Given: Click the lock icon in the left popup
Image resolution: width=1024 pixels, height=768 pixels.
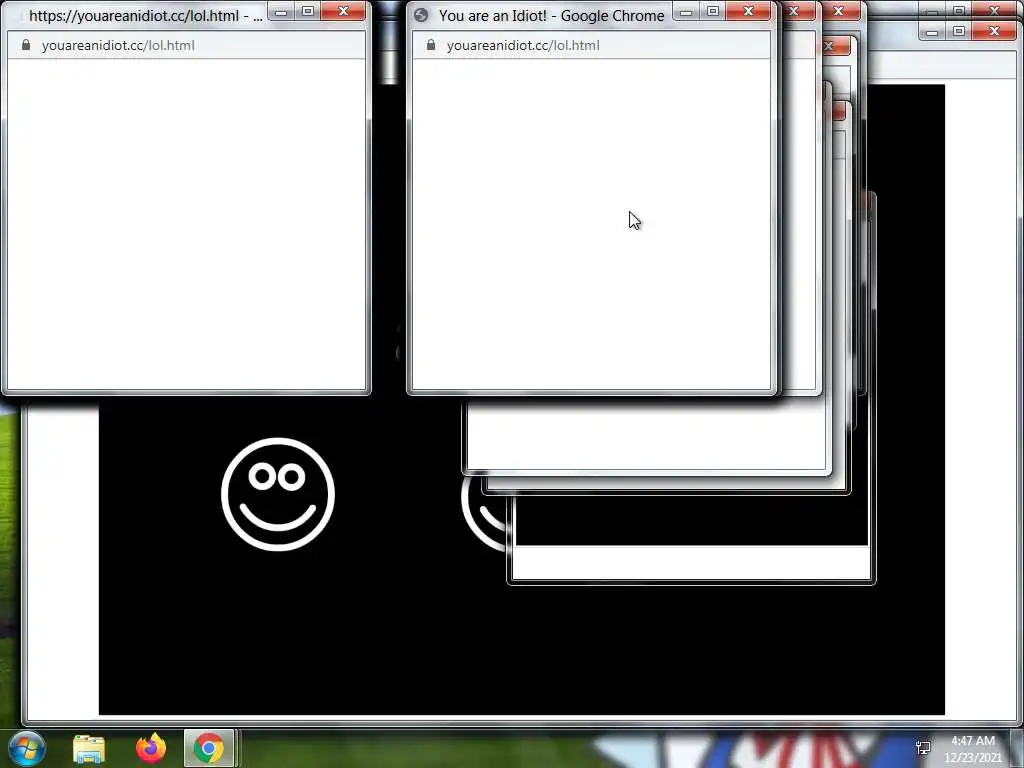Looking at the screenshot, I should 26,45.
